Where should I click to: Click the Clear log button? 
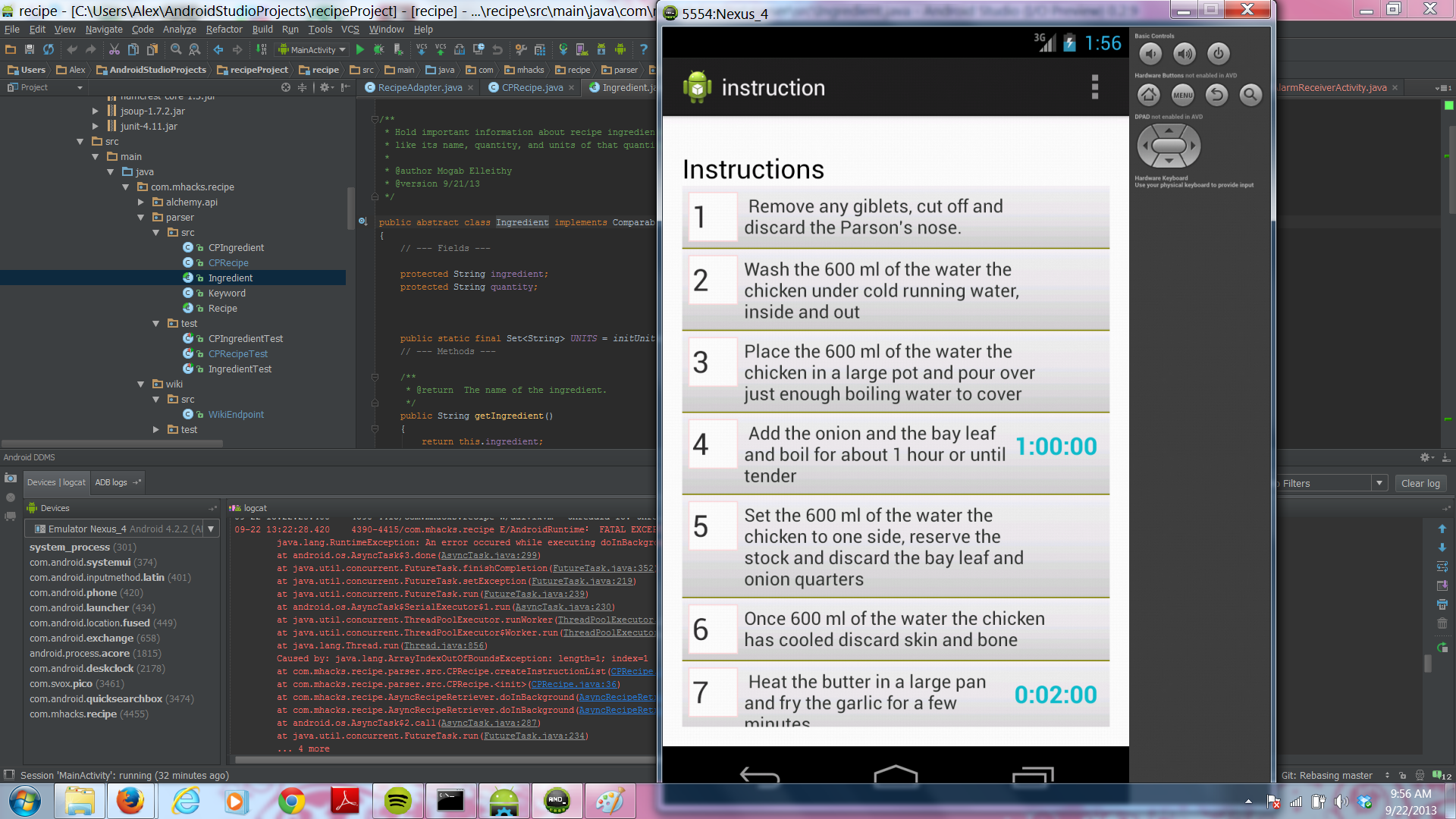tap(1420, 484)
